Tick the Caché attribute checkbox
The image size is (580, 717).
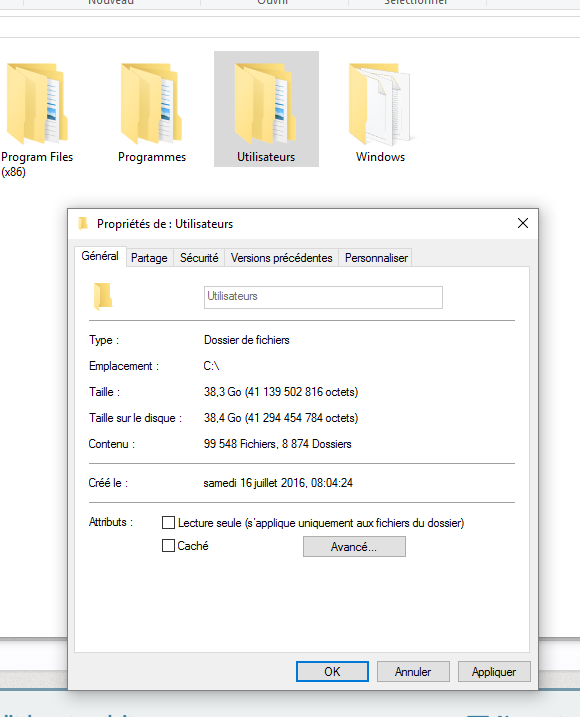point(168,546)
